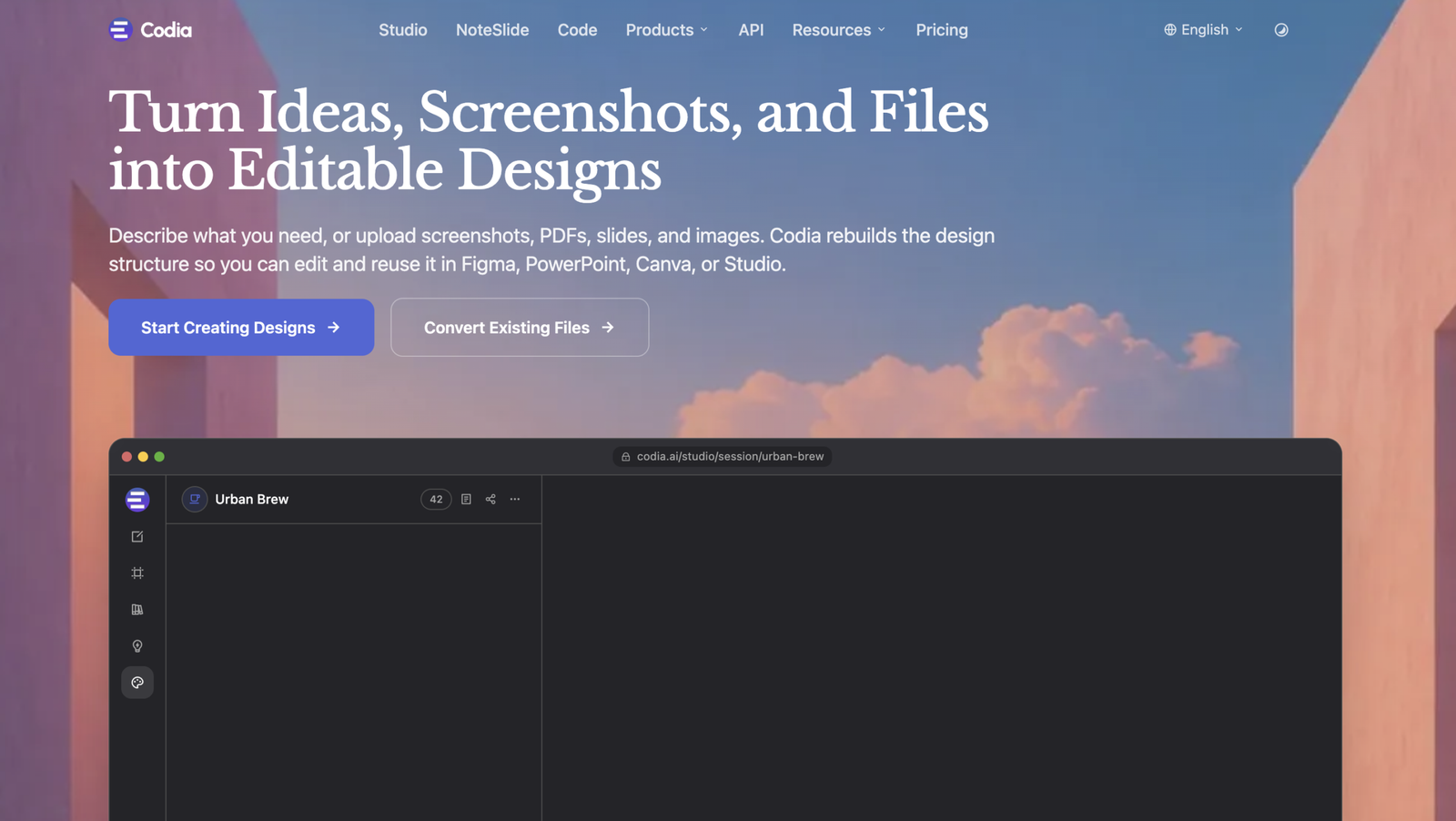Click Start Creating Designs button
1456x821 pixels.
coord(241,327)
